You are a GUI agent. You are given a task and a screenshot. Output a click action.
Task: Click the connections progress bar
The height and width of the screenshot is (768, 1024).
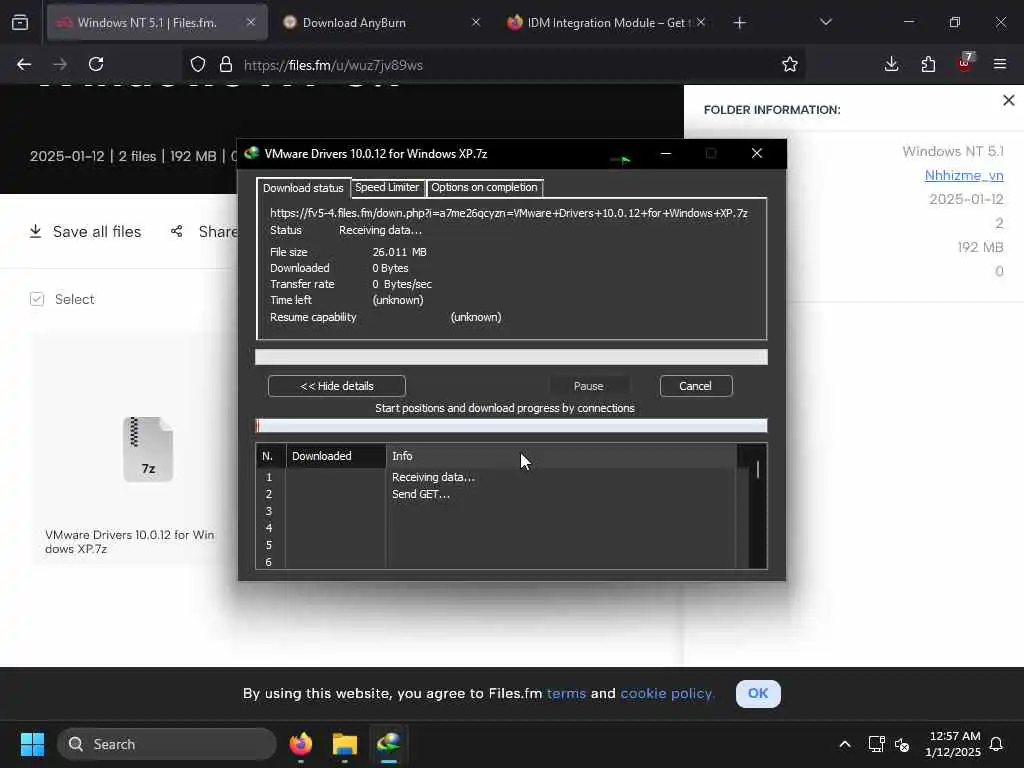coord(511,426)
